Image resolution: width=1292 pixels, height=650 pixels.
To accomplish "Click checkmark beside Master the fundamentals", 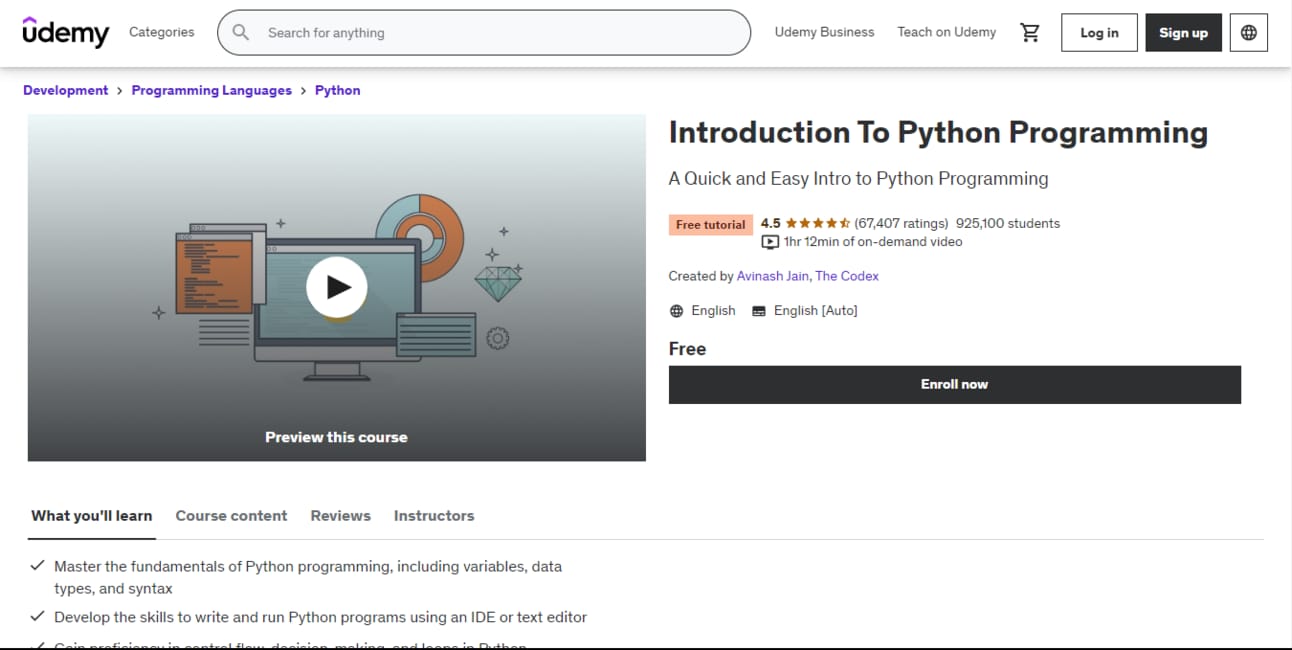I will pos(37,566).
